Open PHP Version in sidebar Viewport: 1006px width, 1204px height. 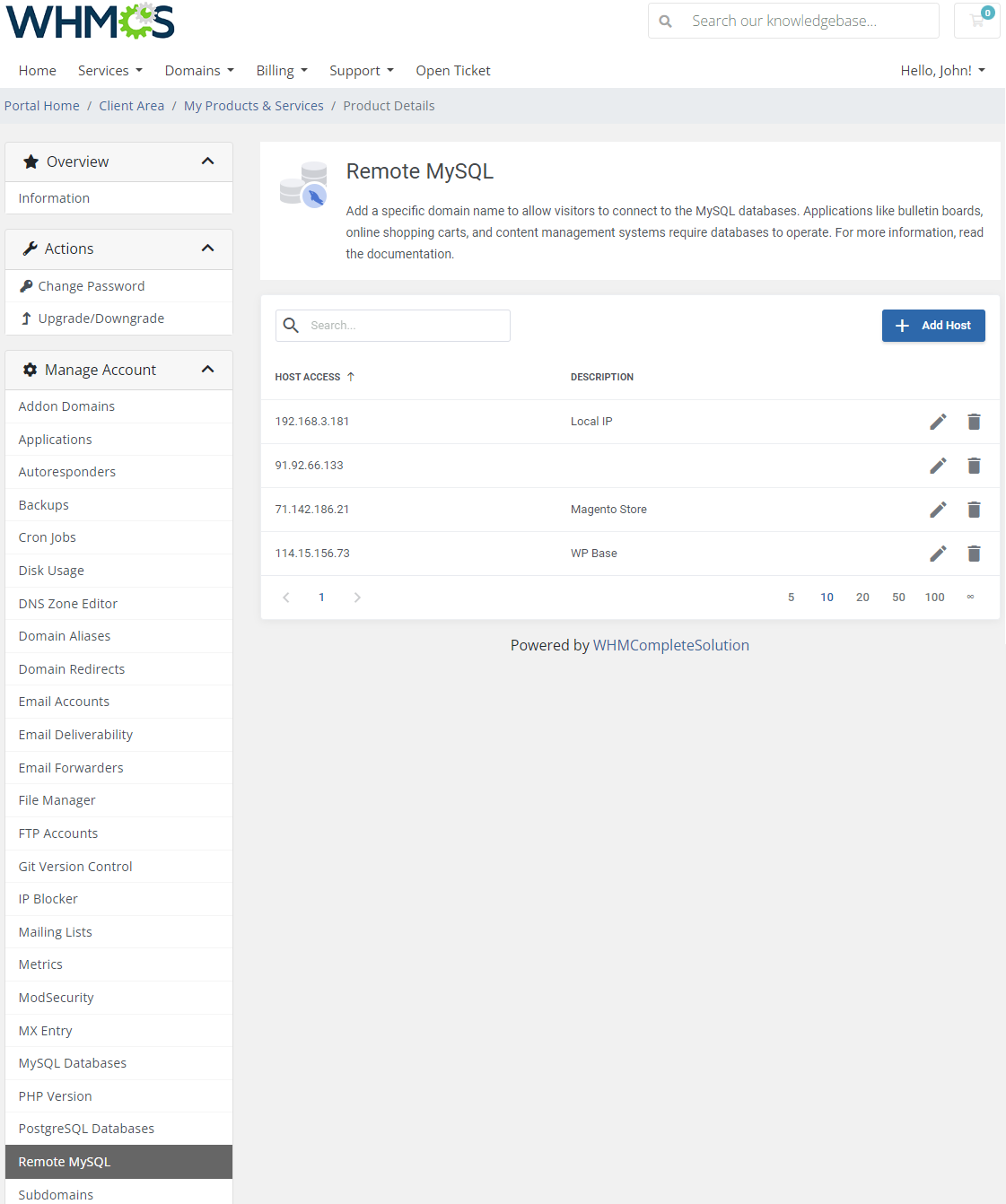click(x=118, y=1096)
